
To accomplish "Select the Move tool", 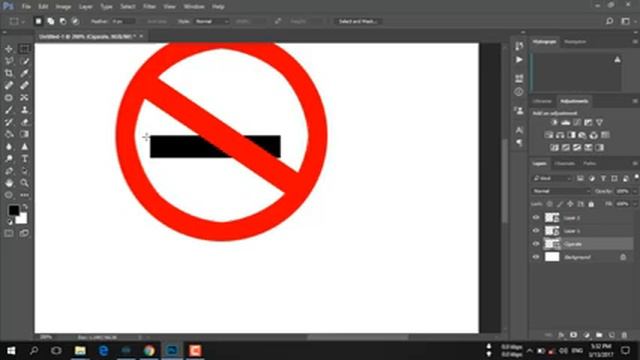I will coord(9,49).
